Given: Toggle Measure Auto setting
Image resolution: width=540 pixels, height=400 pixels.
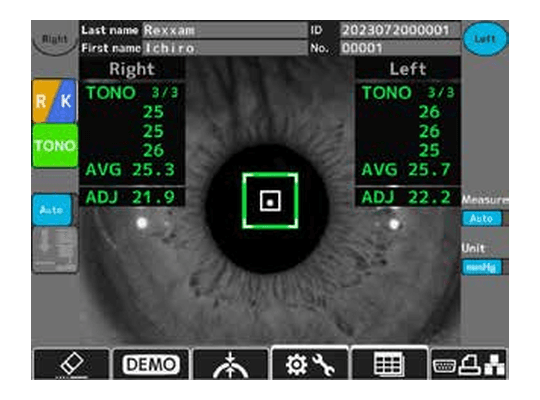Looking at the screenshot, I should pos(482,218).
